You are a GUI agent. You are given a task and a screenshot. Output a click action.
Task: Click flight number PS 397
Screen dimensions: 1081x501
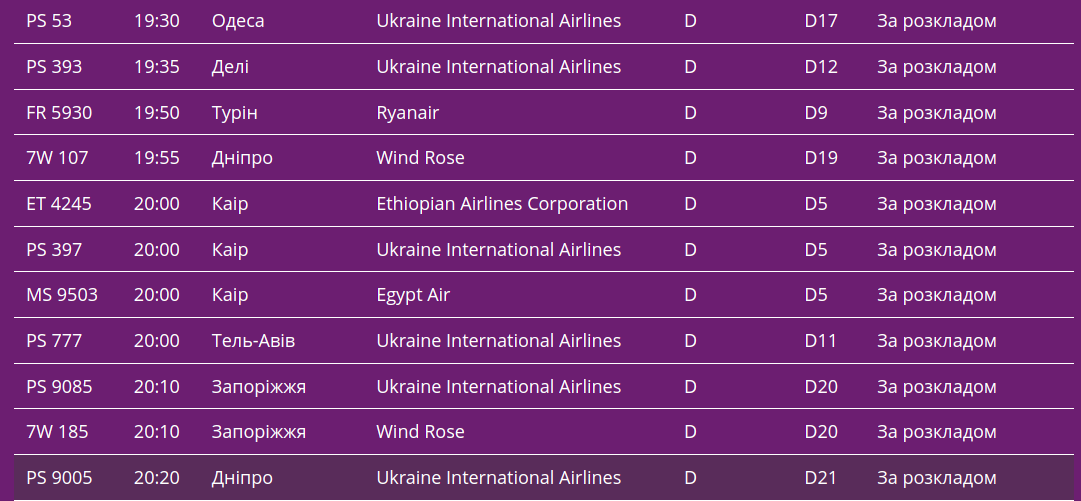pyautogui.click(x=54, y=250)
